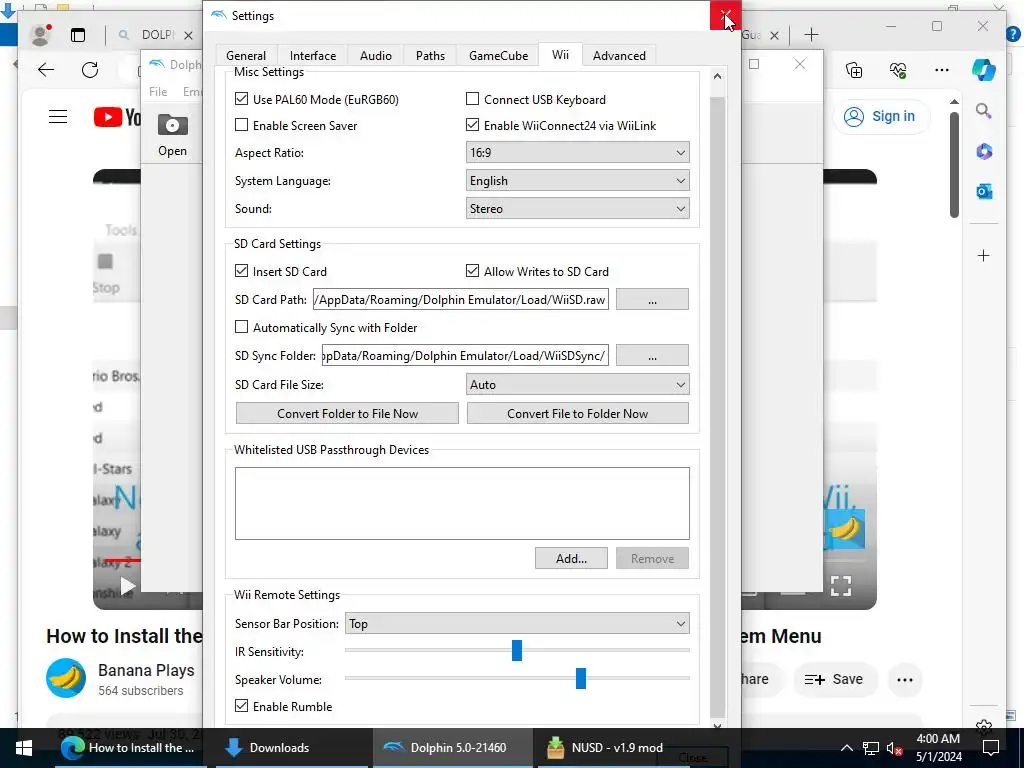Screen dimensions: 1024x768
Task: Switch to the General tab
Action: tap(246, 56)
